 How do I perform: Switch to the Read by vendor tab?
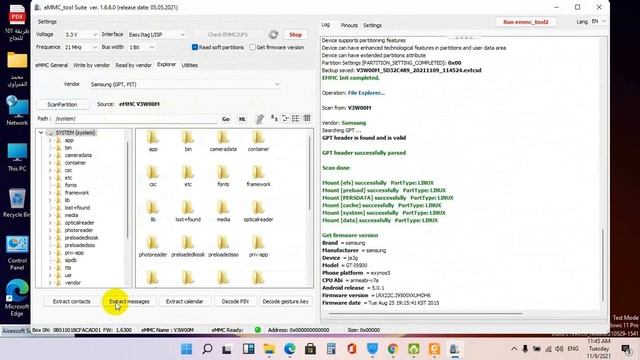pyautogui.click(x=133, y=65)
